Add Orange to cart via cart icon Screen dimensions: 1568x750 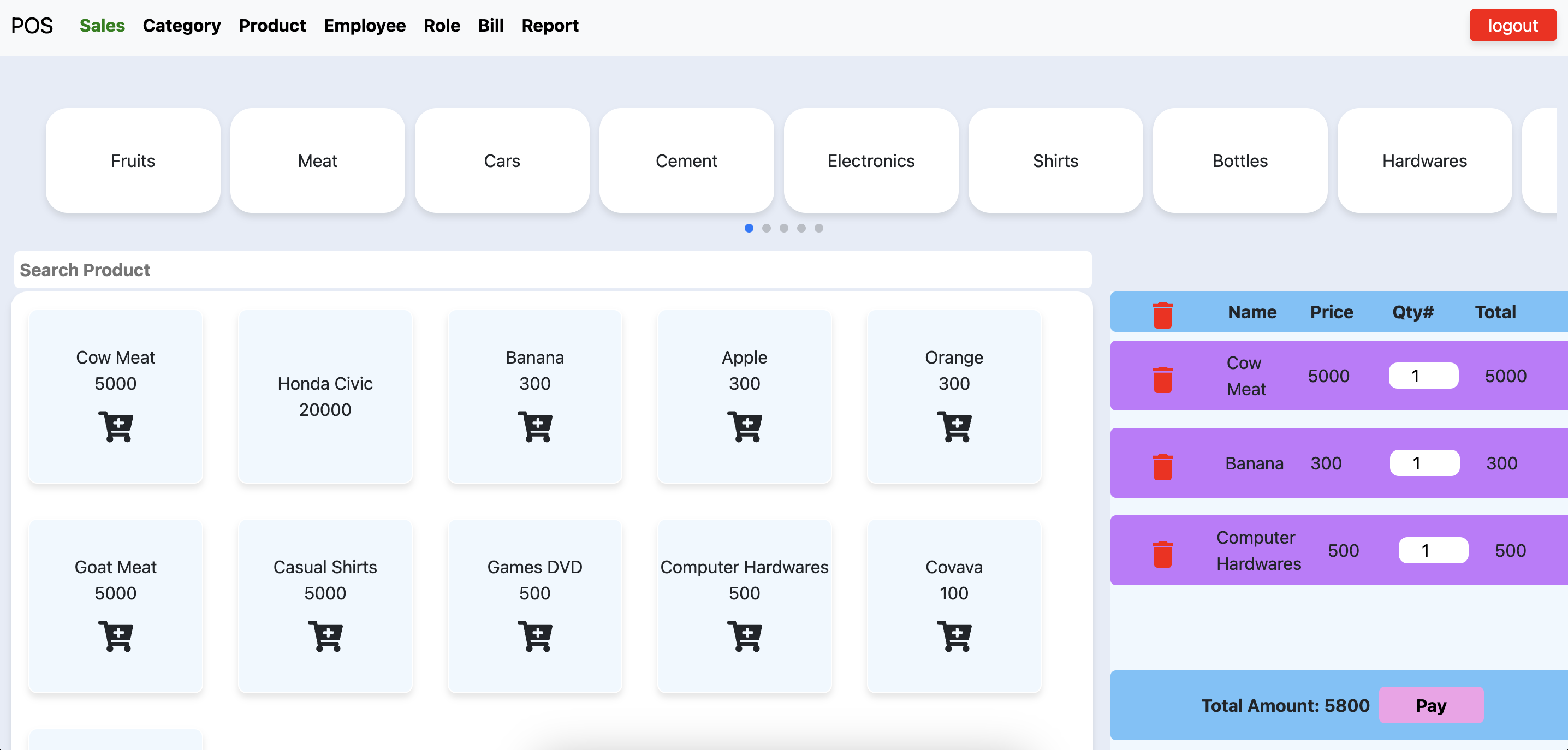[953, 426]
